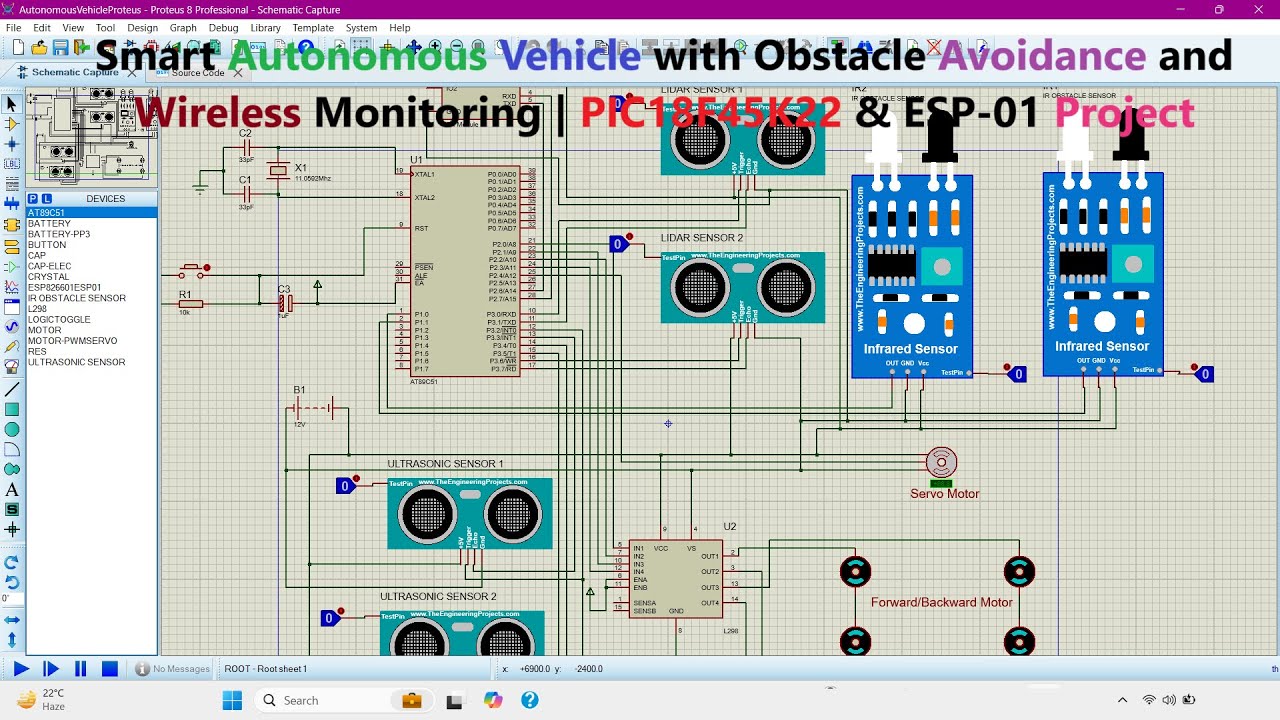The image size is (1280, 720).
Task: Click the New Project toolbar icon
Action: pos(17,47)
